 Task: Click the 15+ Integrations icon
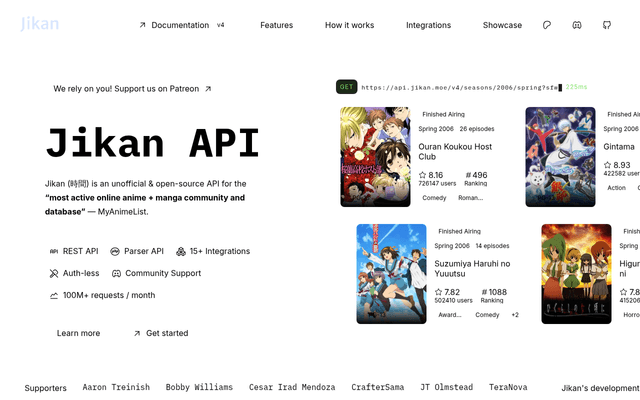(180, 251)
